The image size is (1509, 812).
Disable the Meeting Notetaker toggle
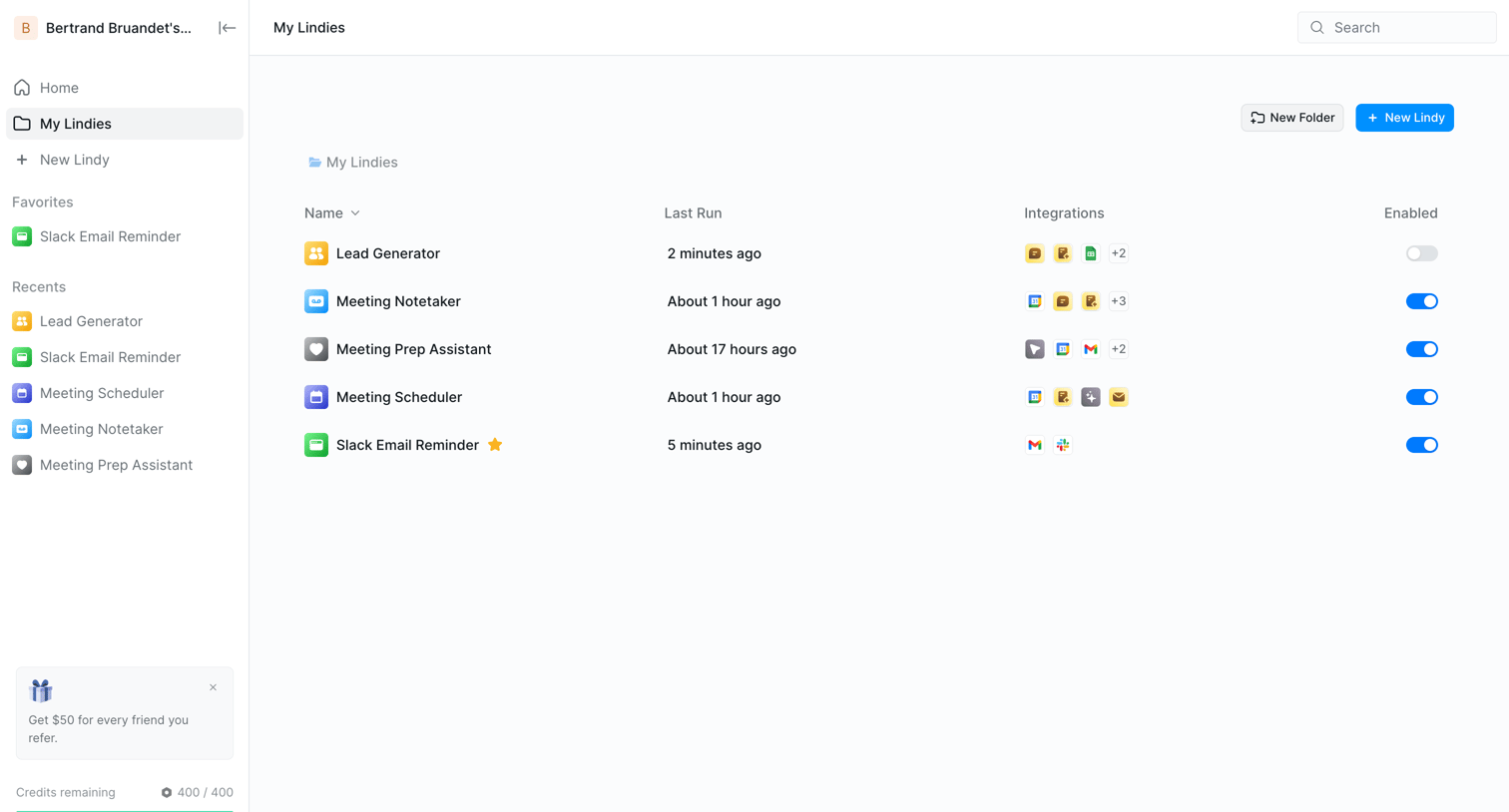point(1422,301)
